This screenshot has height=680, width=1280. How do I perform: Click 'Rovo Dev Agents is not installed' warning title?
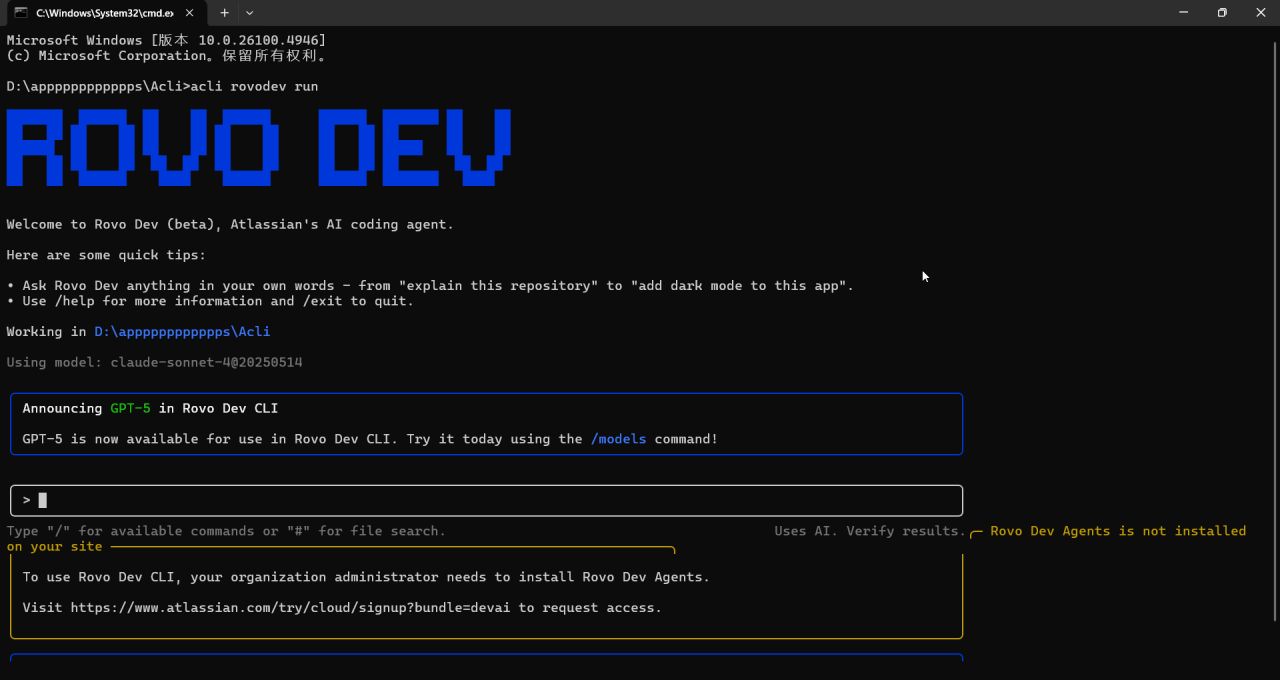tap(1118, 531)
